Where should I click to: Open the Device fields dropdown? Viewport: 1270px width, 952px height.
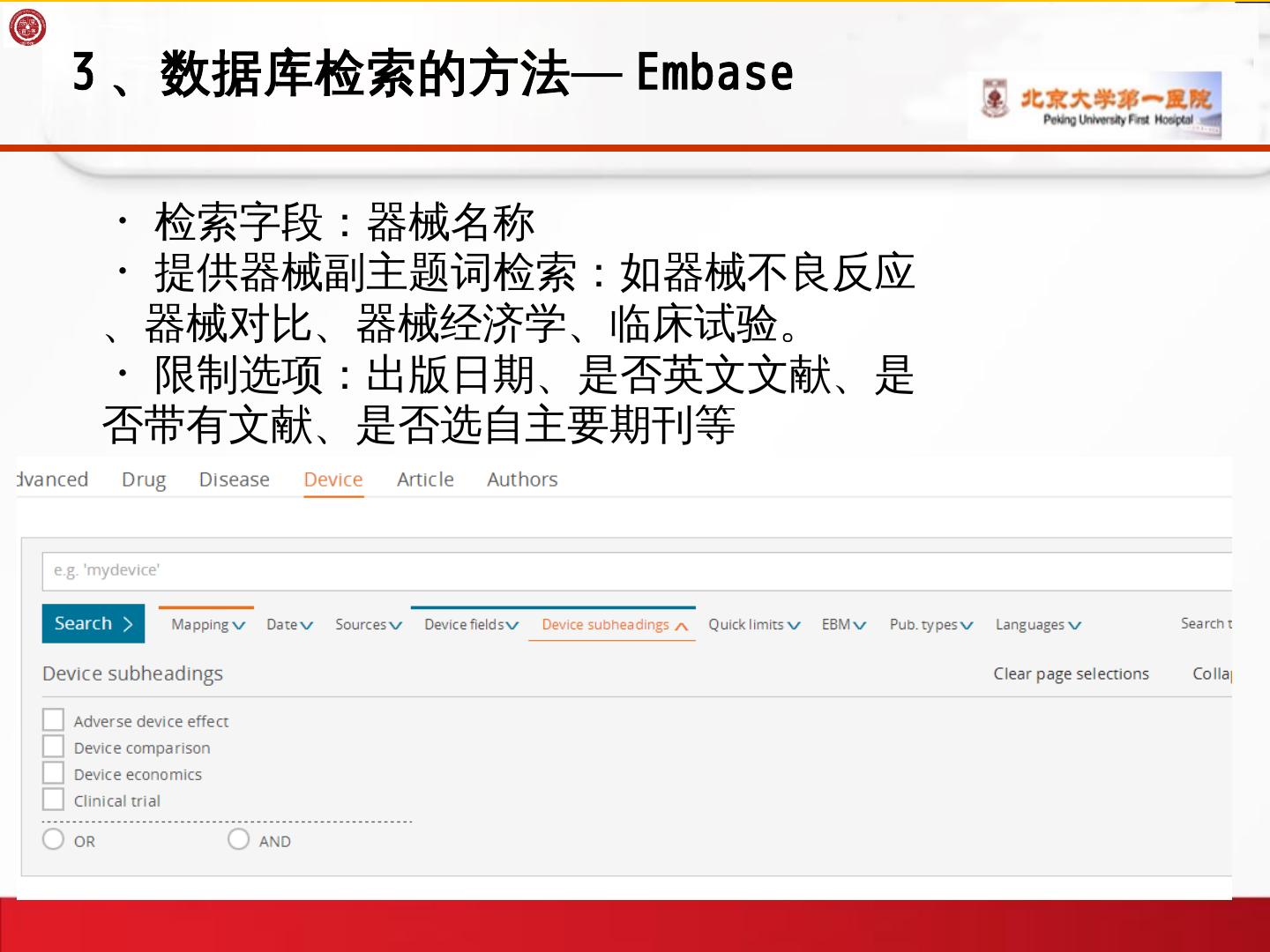click(472, 625)
